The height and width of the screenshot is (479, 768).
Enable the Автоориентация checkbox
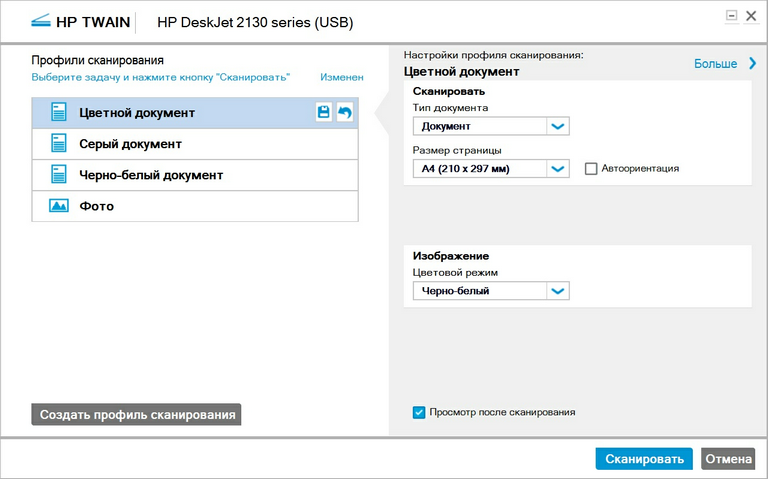pos(591,168)
